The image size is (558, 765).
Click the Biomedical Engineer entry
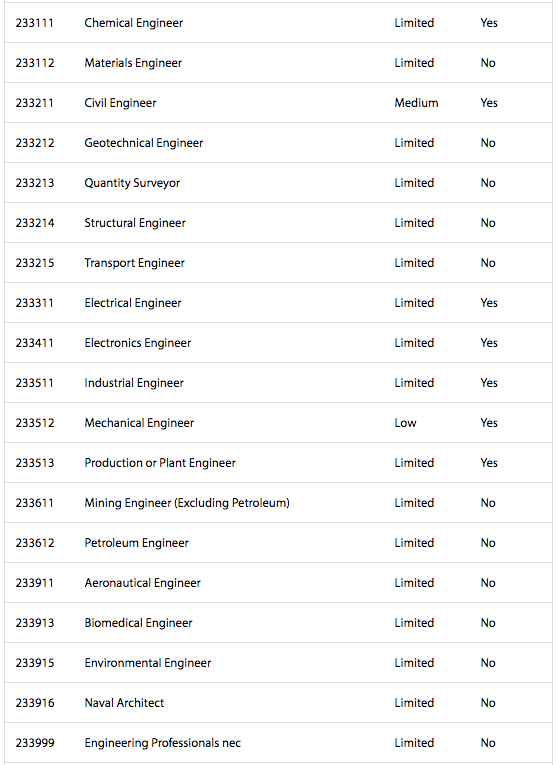click(x=139, y=623)
